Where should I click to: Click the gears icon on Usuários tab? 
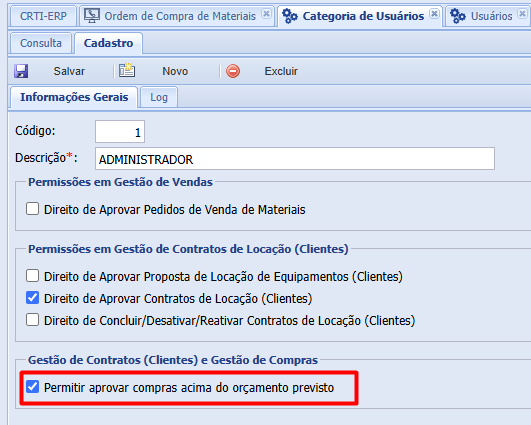[x=458, y=16]
